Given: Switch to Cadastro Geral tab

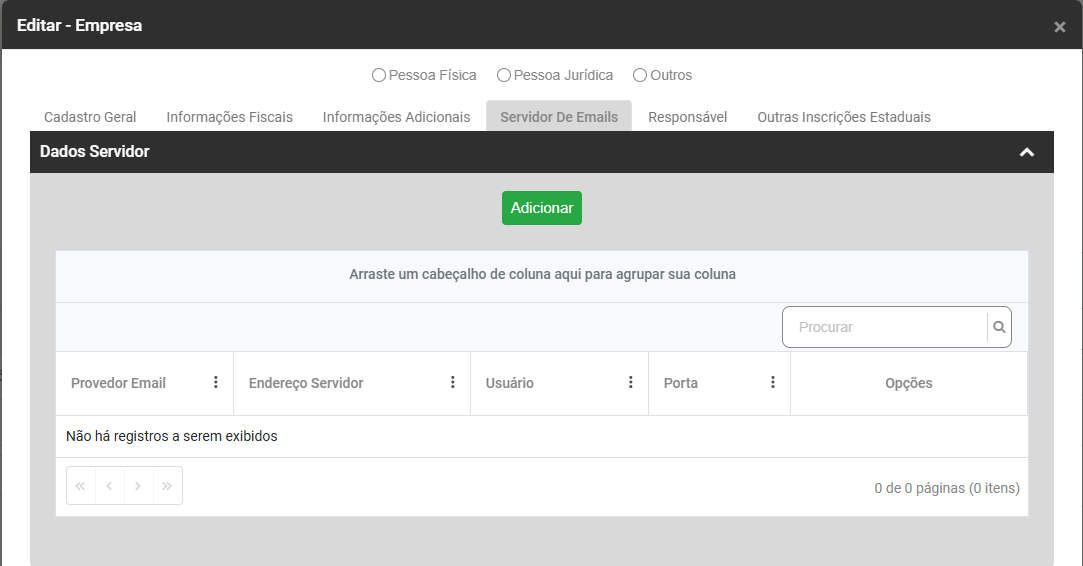Looking at the screenshot, I should 90,117.
